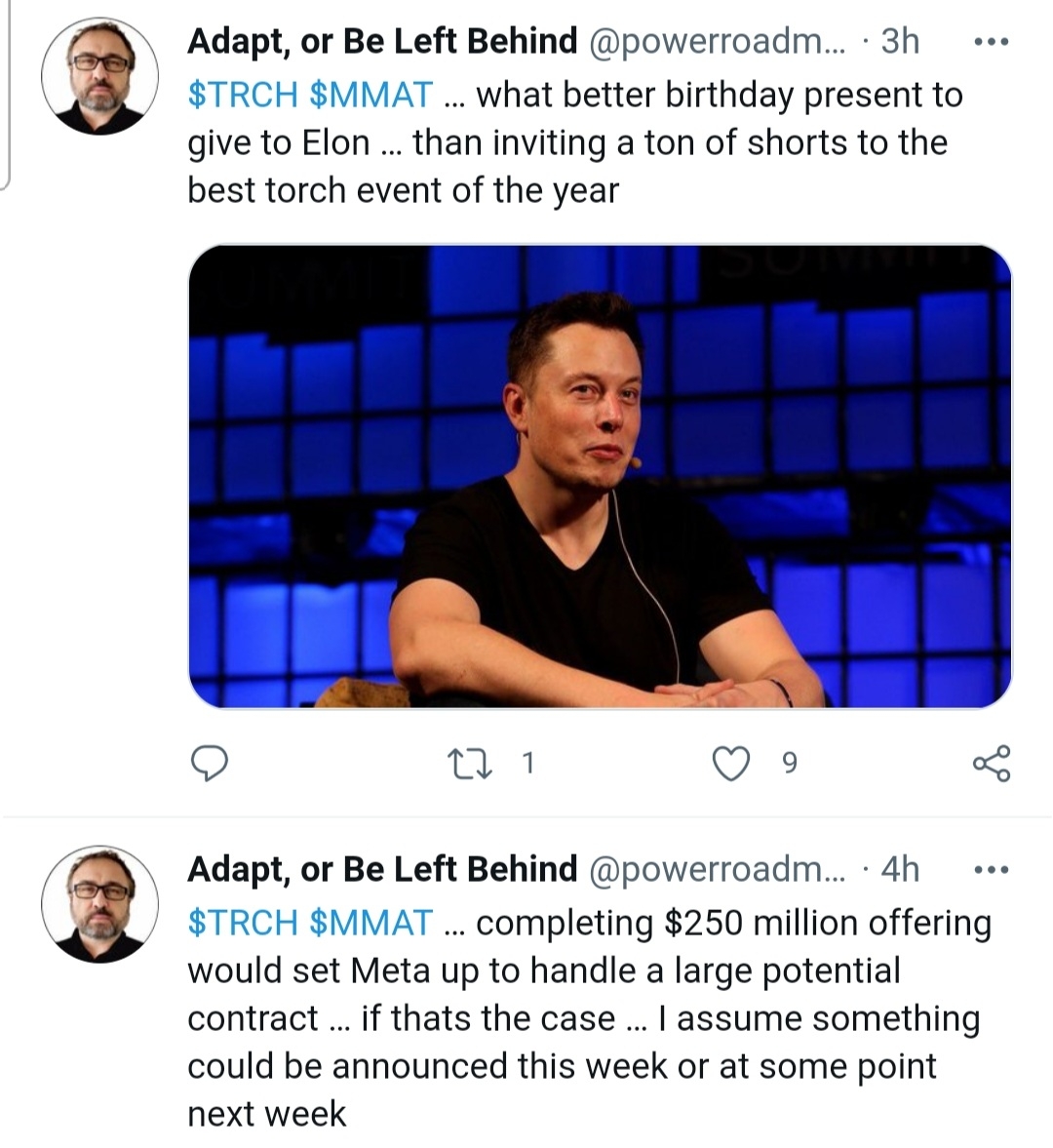Open the author name on the 4h tweet
The width and height of the screenshot is (1053, 1148).
coord(382,869)
